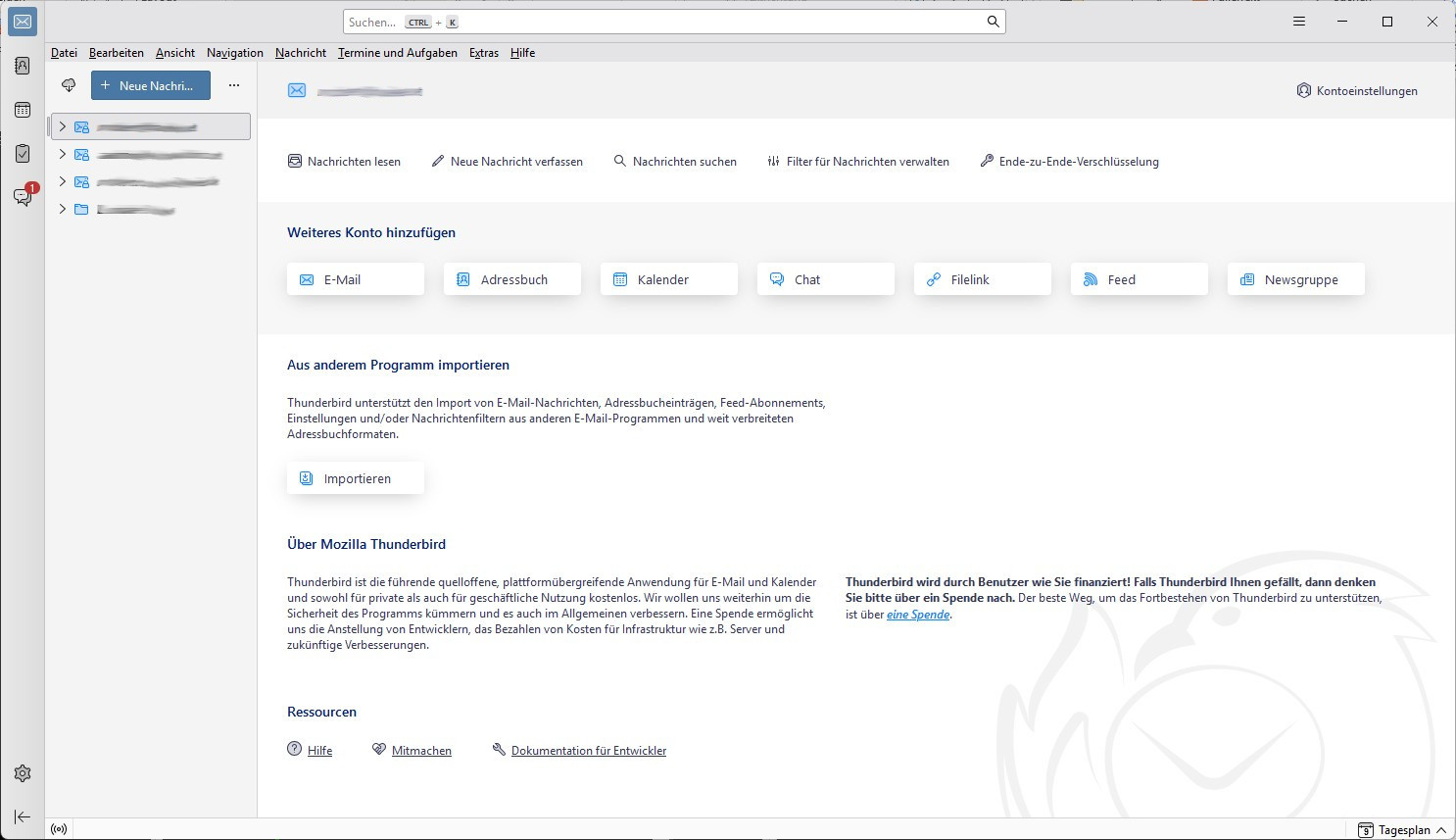Screen dimensions: 1456x840
Task: Add a Filelink provider
Action: coord(983,279)
